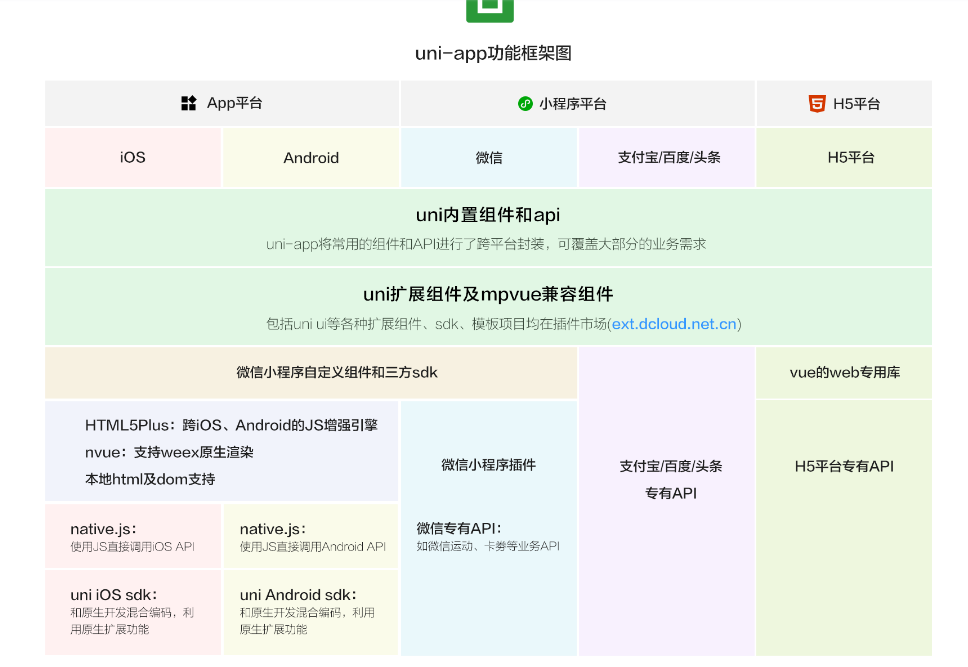This screenshot has height=667, width=968.
Task: Click the green mini-program logo icon
Action: point(525,104)
